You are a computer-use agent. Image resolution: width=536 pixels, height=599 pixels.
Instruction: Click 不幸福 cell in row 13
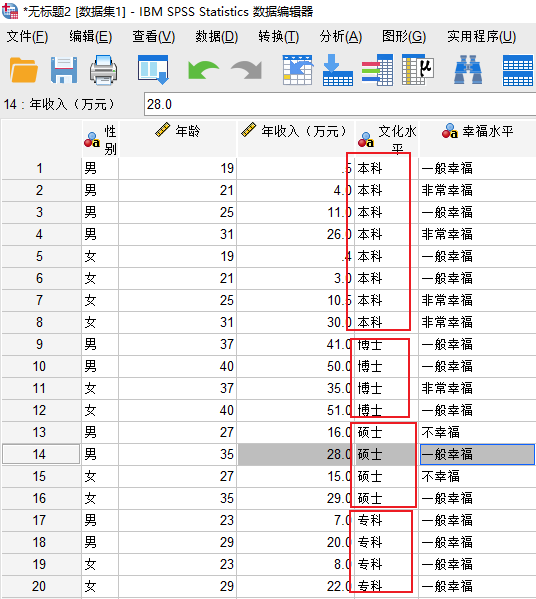tap(477, 432)
